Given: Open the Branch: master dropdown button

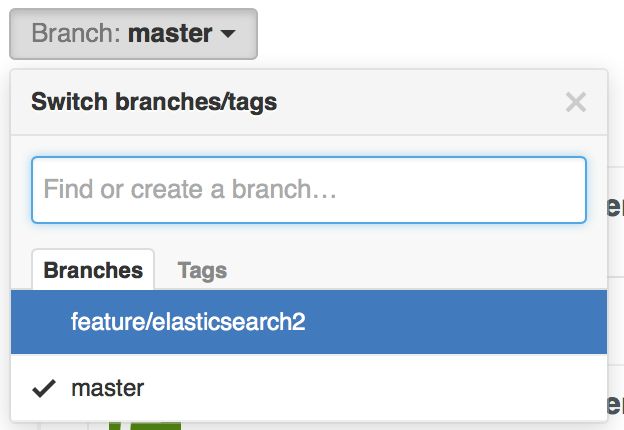Looking at the screenshot, I should [x=133, y=34].
